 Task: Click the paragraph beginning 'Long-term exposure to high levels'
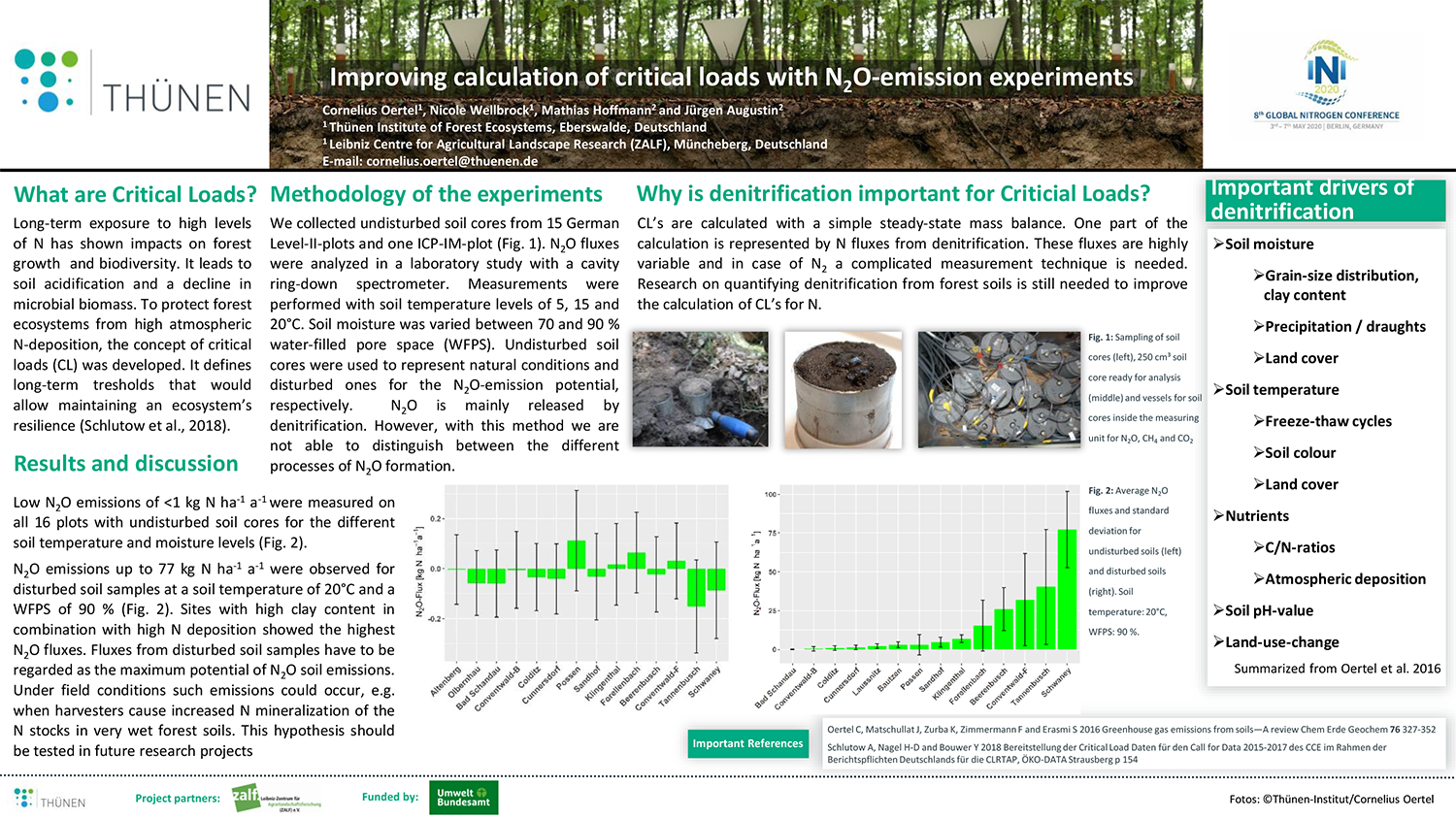pos(132,324)
